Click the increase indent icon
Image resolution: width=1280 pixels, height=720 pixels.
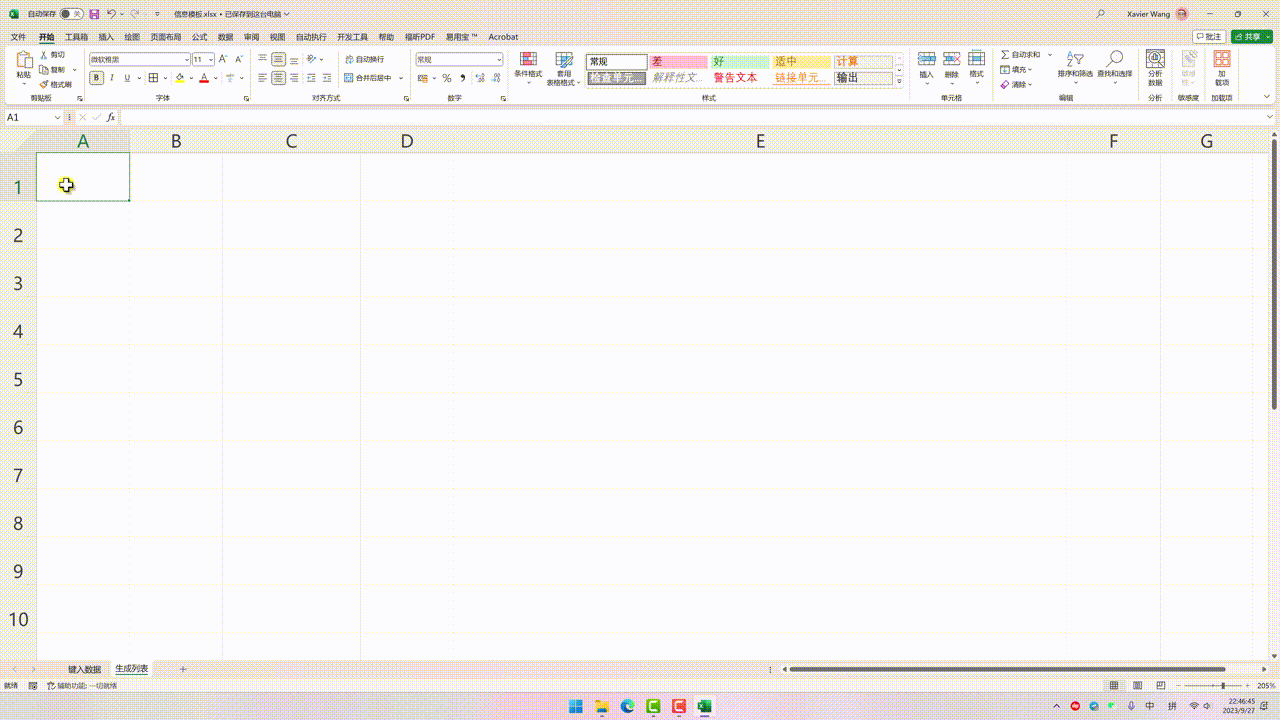pos(327,78)
